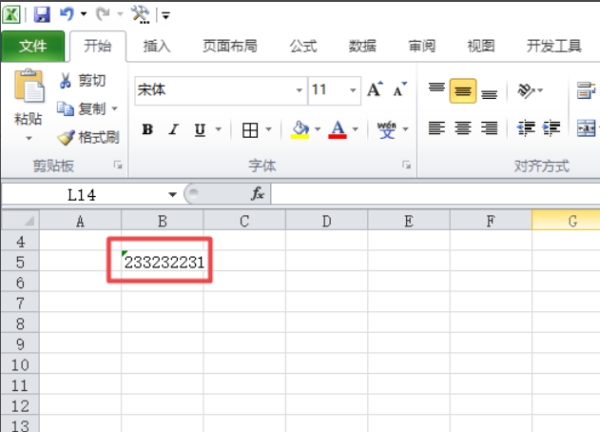This screenshot has width=600, height=432.
Task: Expand the Copy (复制) dropdown arrow
Action: pos(114,109)
